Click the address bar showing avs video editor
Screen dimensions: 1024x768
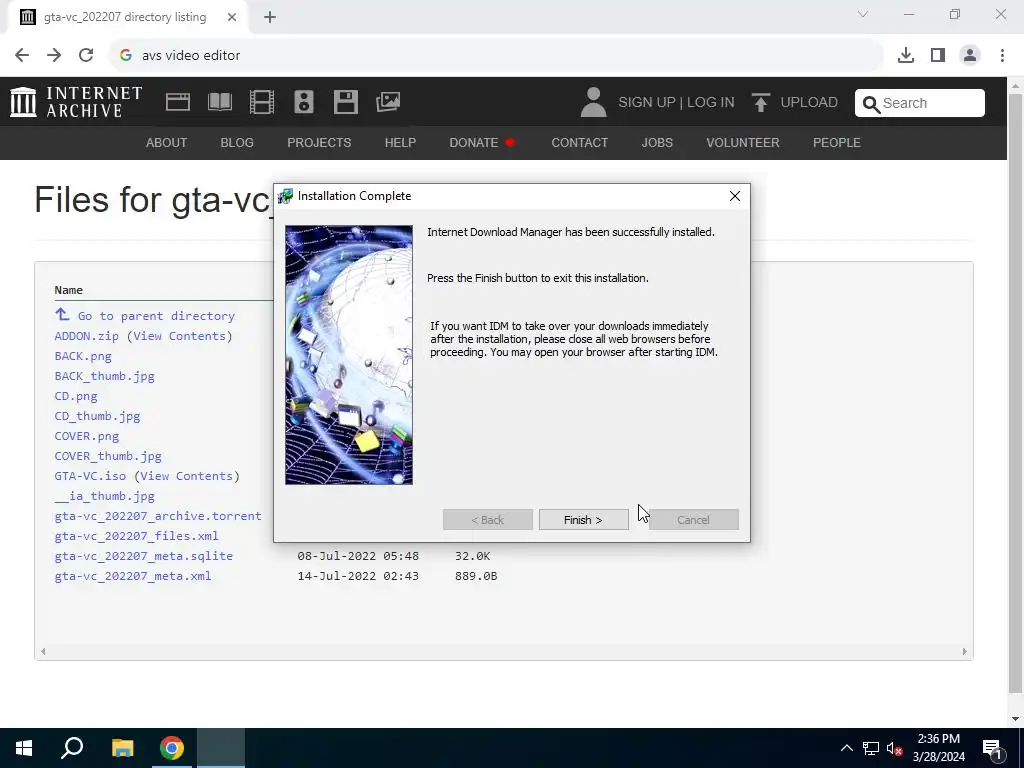point(496,56)
